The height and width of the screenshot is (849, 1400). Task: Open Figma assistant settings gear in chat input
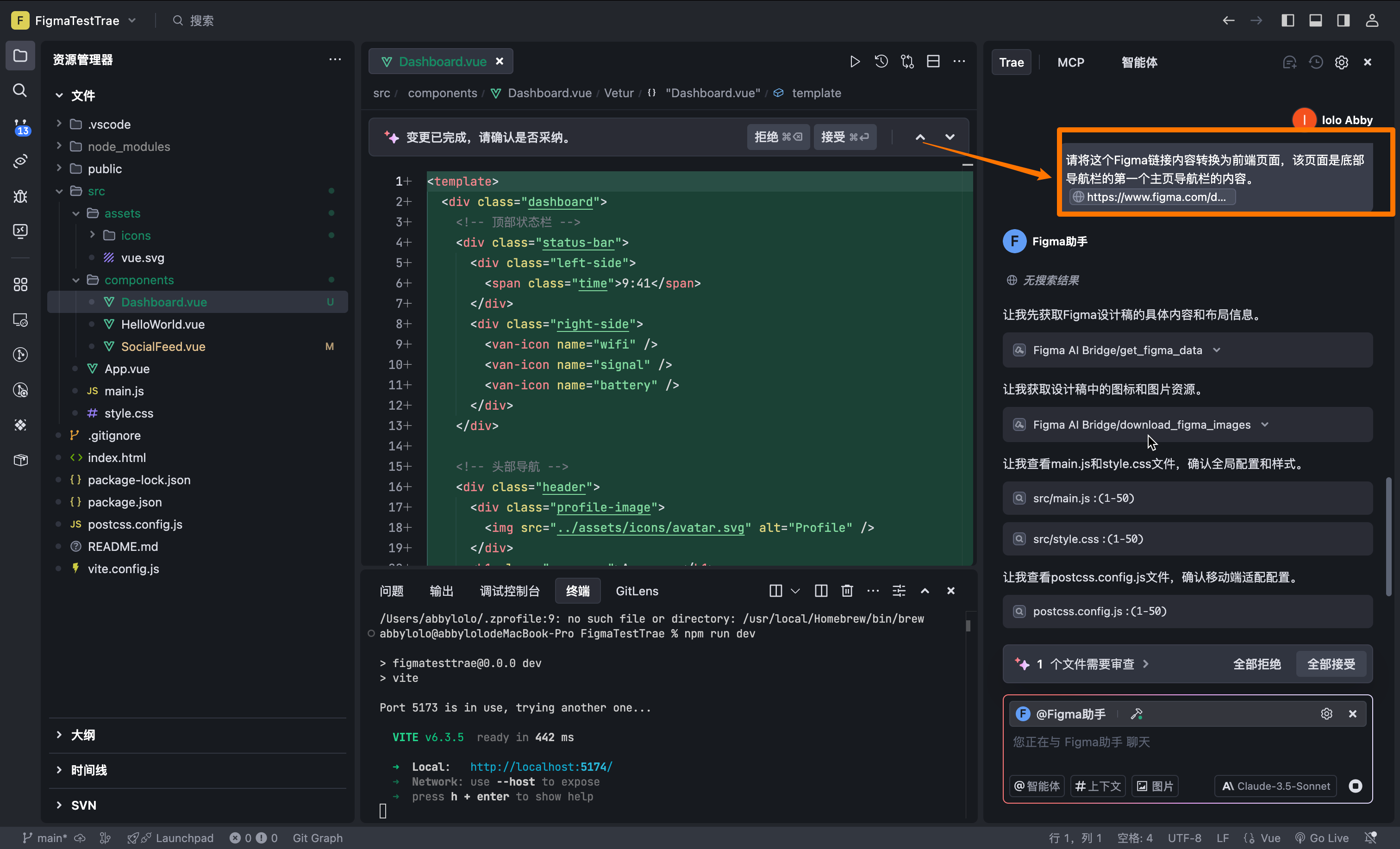(x=1327, y=714)
